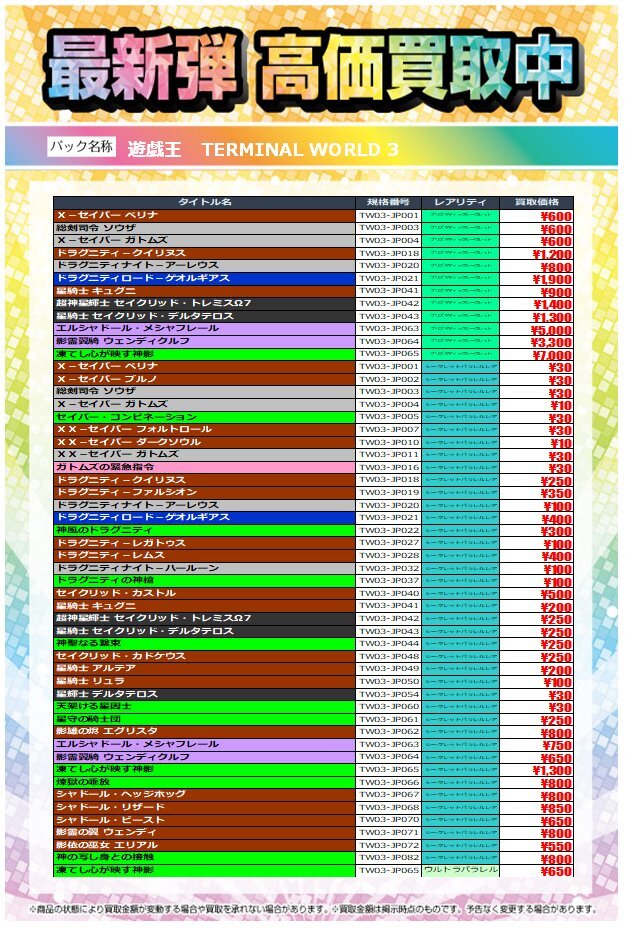The image size is (627, 930).
Task: Select the ¥750 price cell
Action: point(537,745)
